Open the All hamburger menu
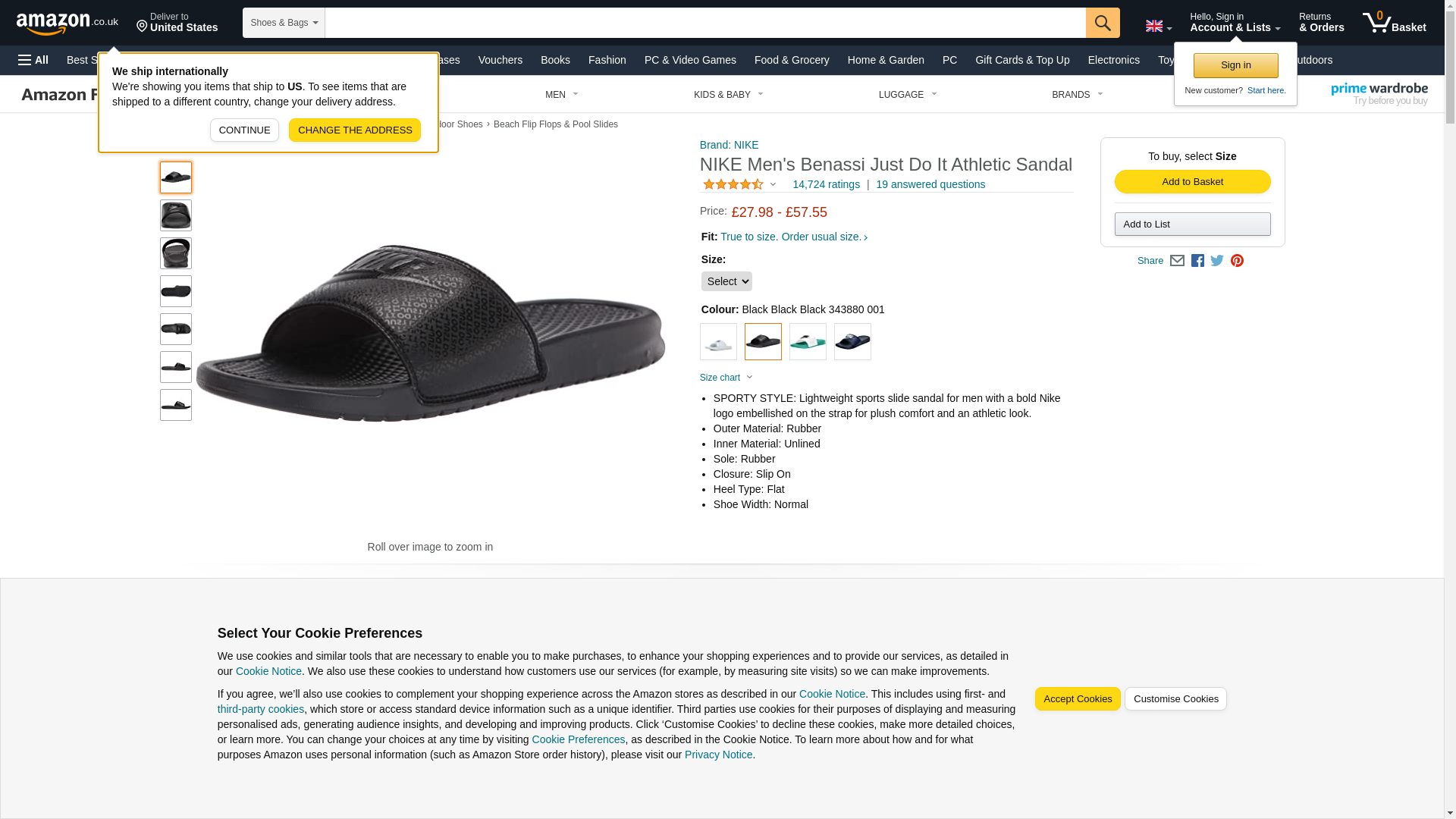 point(33,60)
